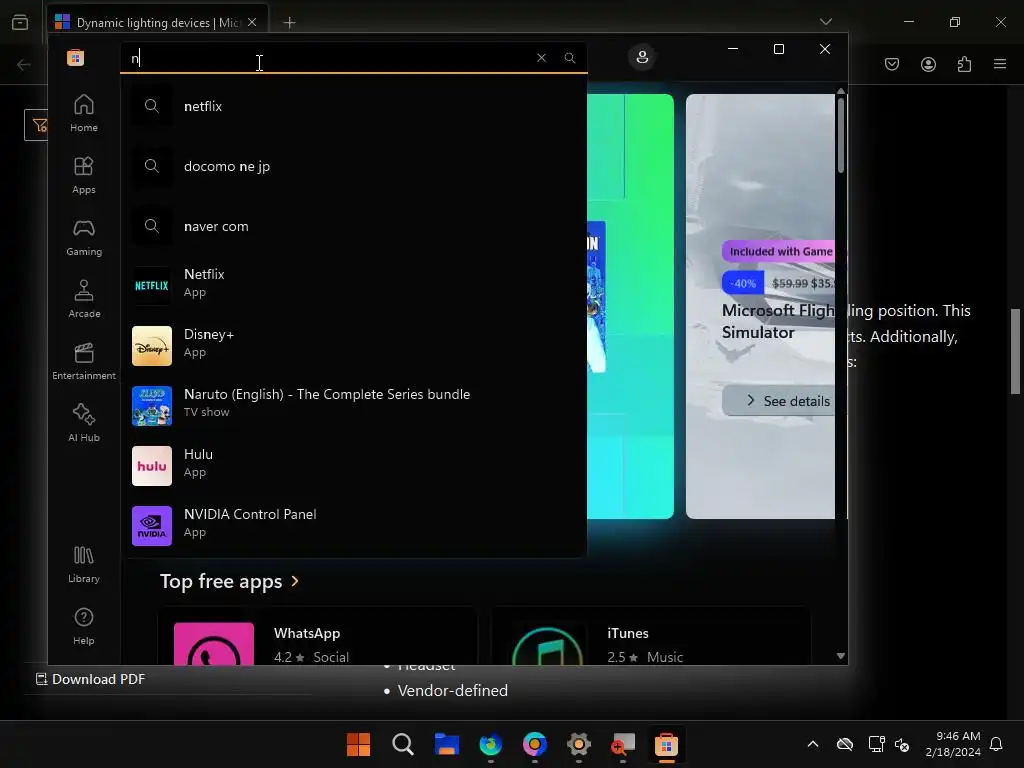Open the browser hamburger menu
The width and height of the screenshot is (1024, 768).
[x=1000, y=64]
